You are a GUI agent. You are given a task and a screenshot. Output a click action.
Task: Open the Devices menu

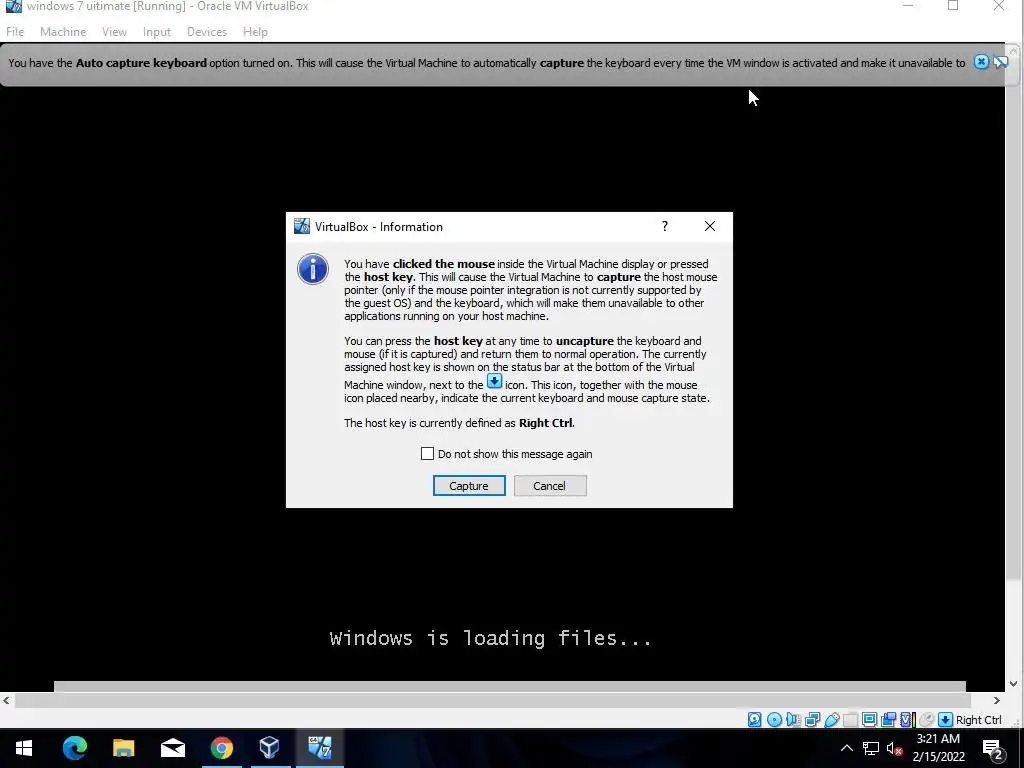tap(207, 31)
